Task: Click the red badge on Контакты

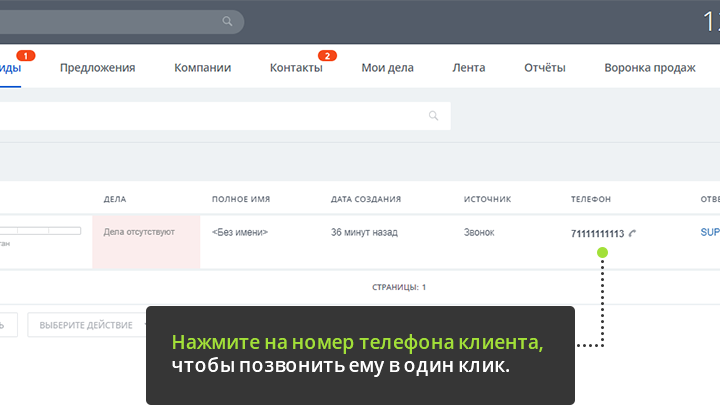Action: [x=327, y=56]
